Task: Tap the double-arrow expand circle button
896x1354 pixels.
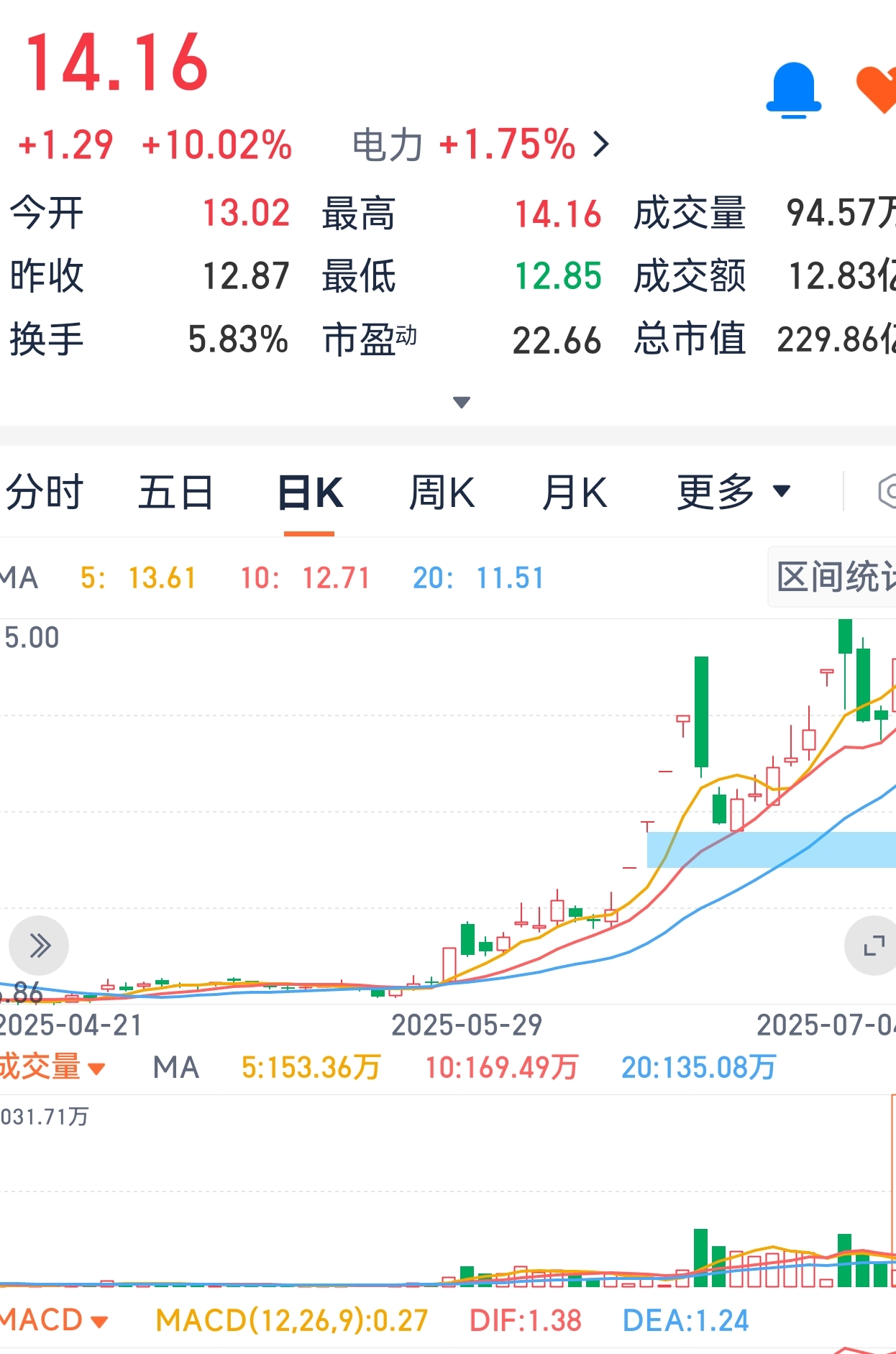Action: 39,946
